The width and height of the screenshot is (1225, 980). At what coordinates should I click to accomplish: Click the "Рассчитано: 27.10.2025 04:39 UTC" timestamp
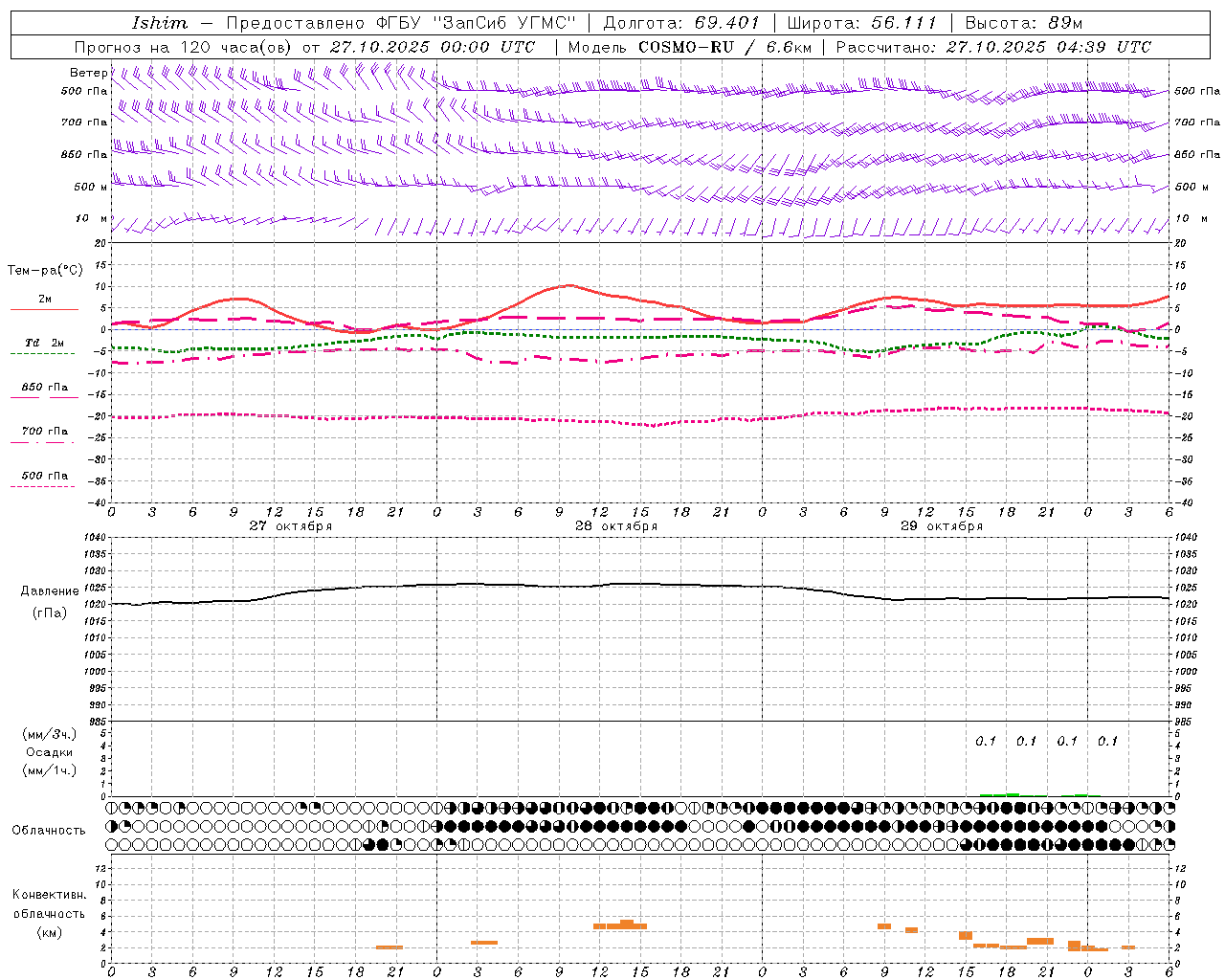tap(993, 47)
